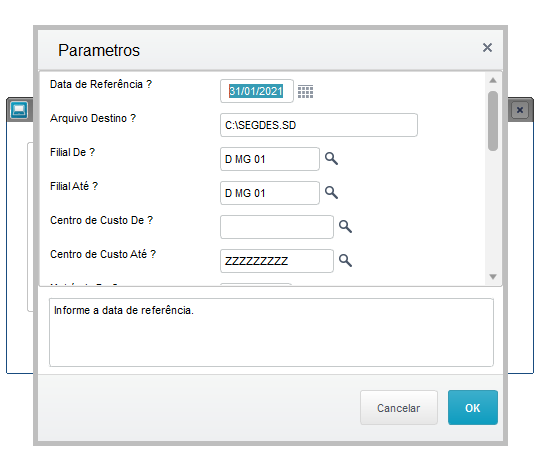Click the vertical scrollbar thumb
Screen dimensions: 554x462
coord(493,121)
